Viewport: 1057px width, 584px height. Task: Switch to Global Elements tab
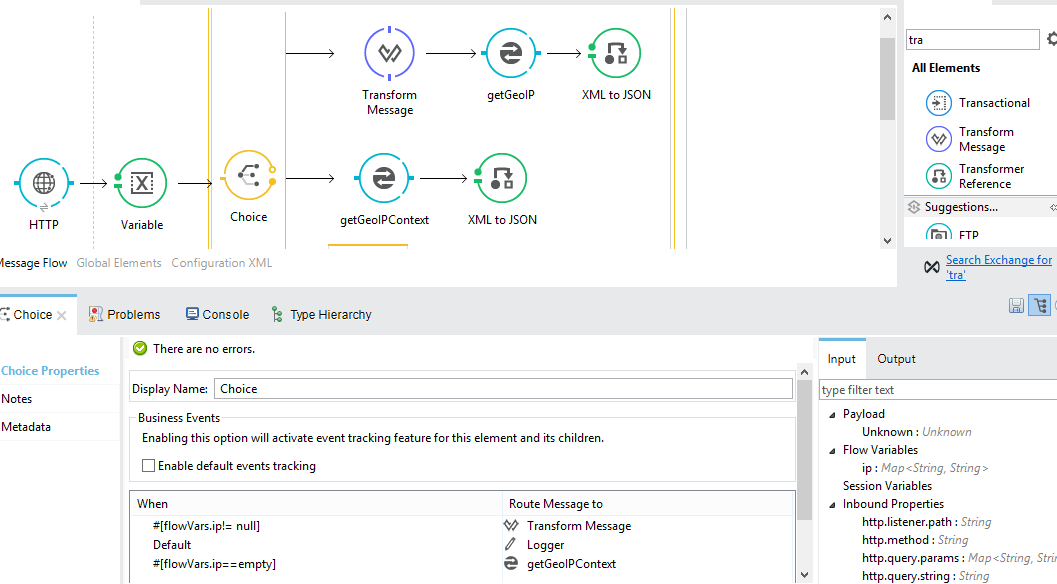119,263
